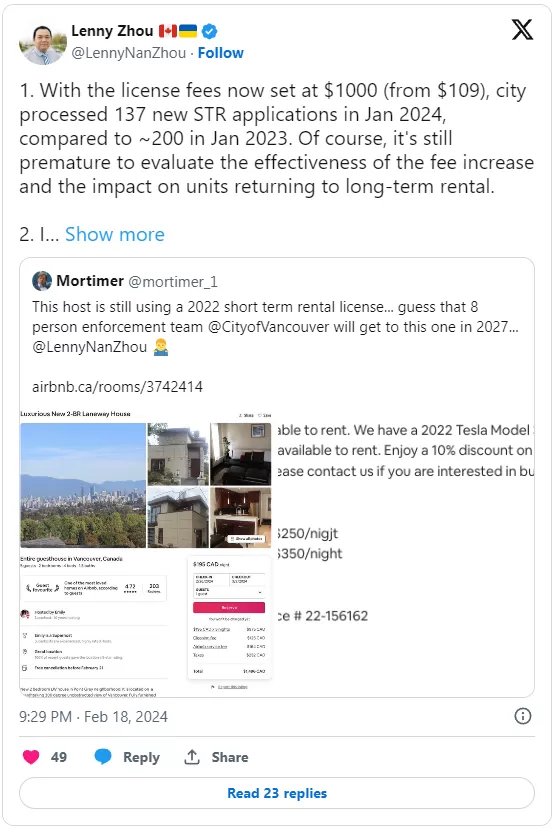Click the Reply label
557x835 pixels.
point(141,757)
